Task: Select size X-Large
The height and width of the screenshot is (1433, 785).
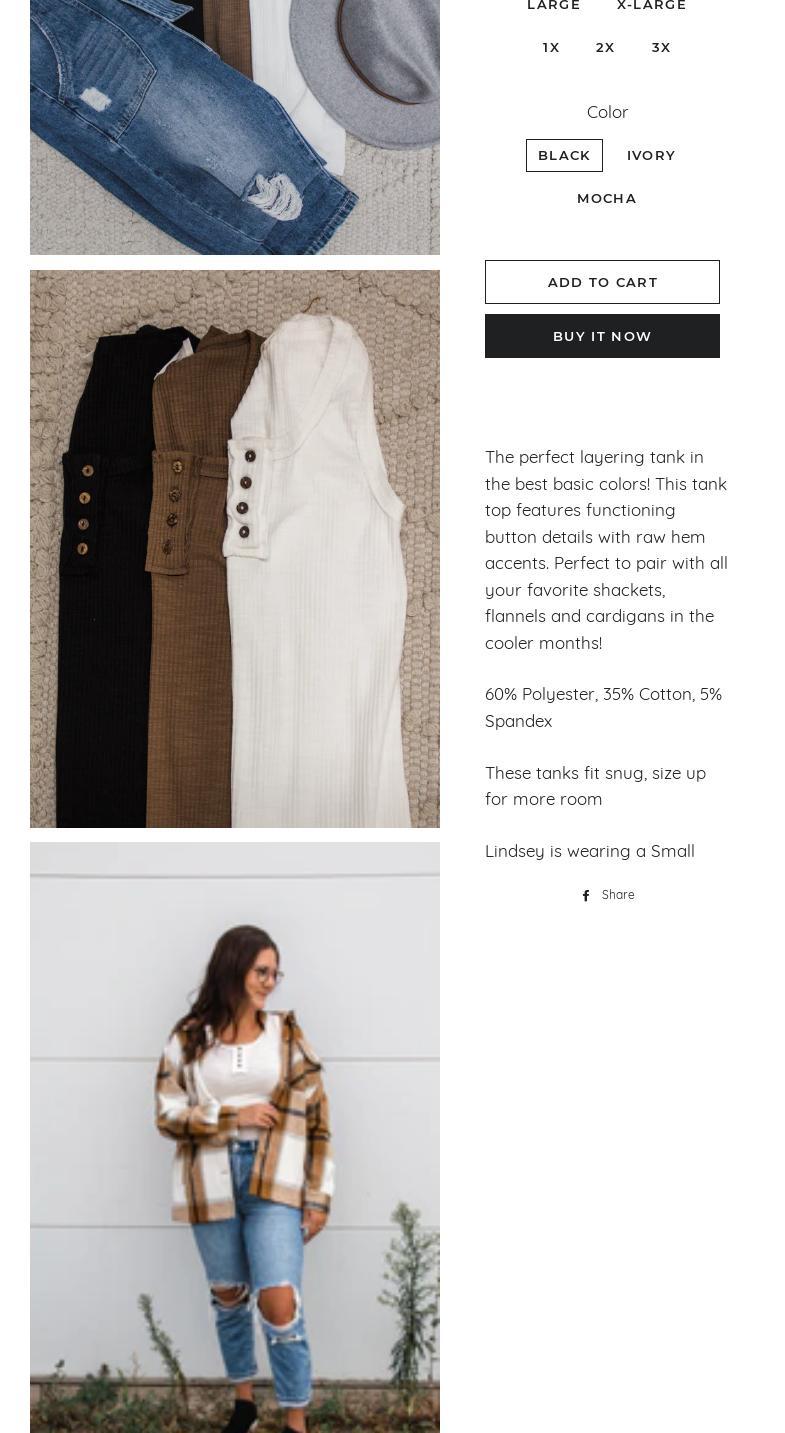Action: click(652, 6)
